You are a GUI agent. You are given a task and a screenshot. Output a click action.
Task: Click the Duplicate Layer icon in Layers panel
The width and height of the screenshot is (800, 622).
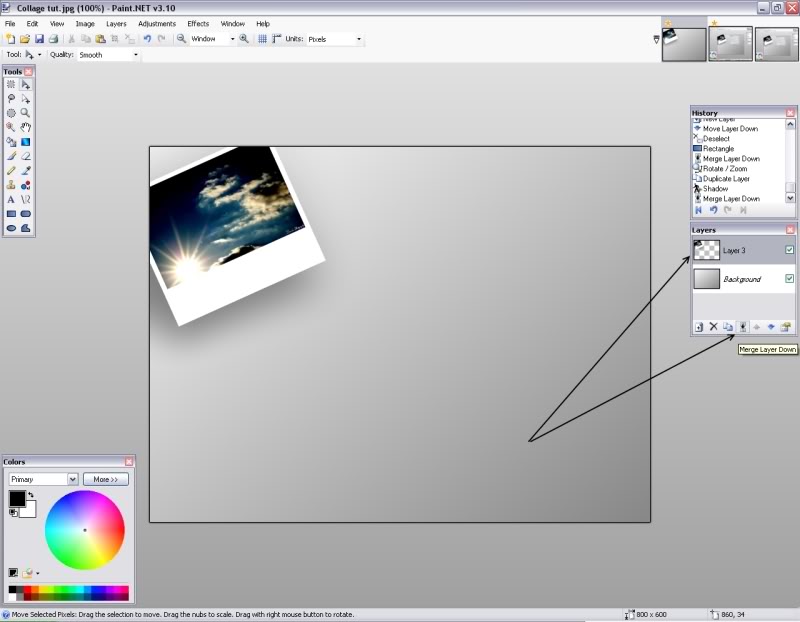click(728, 327)
